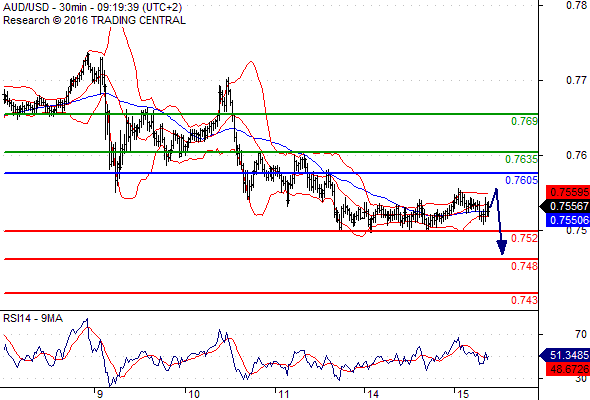Image resolution: width=590 pixels, height=400 pixels.
Task: Click the 0.769 green resistance label
Action: coord(524,121)
